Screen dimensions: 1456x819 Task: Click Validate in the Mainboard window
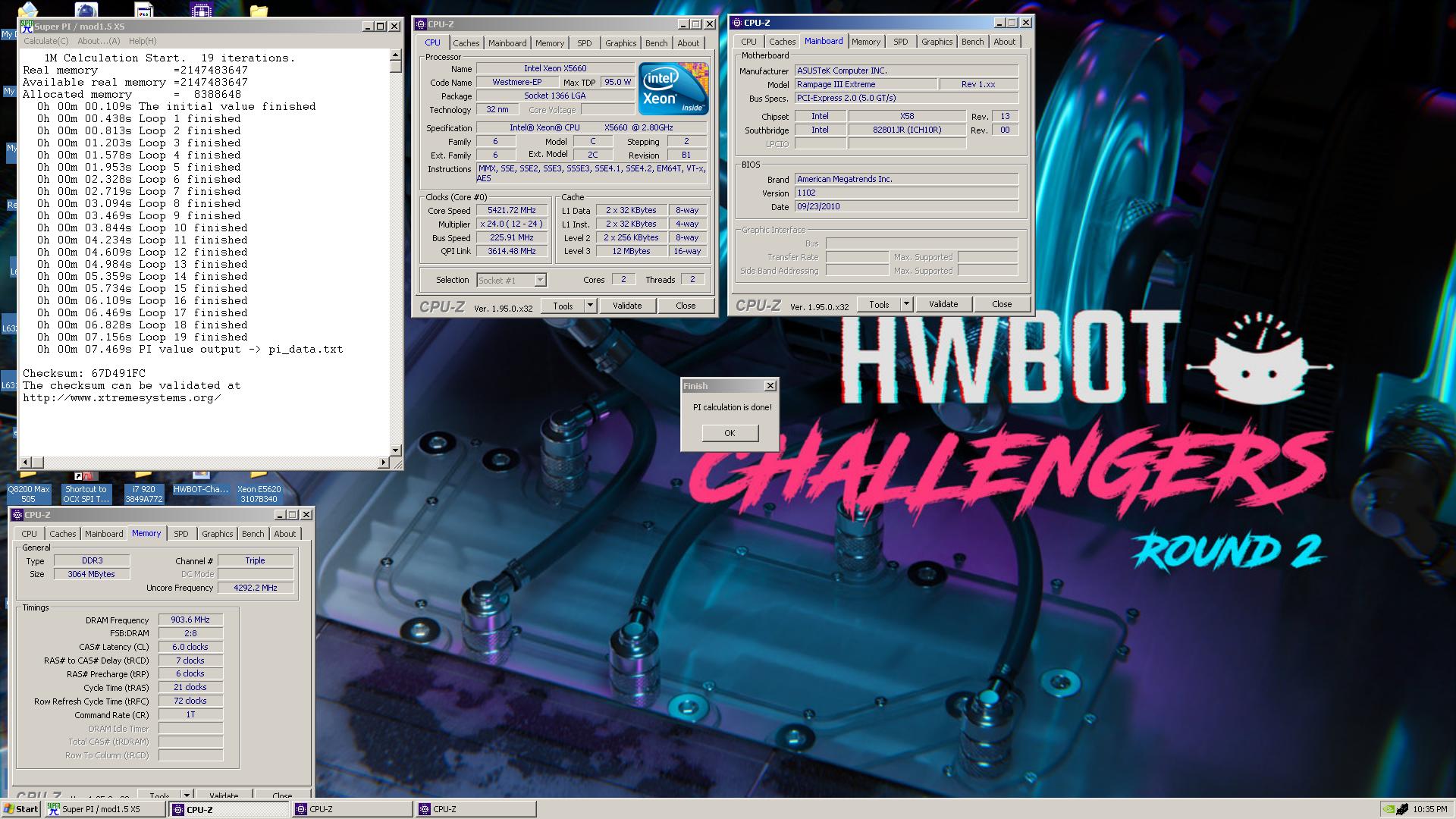pyautogui.click(x=943, y=304)
